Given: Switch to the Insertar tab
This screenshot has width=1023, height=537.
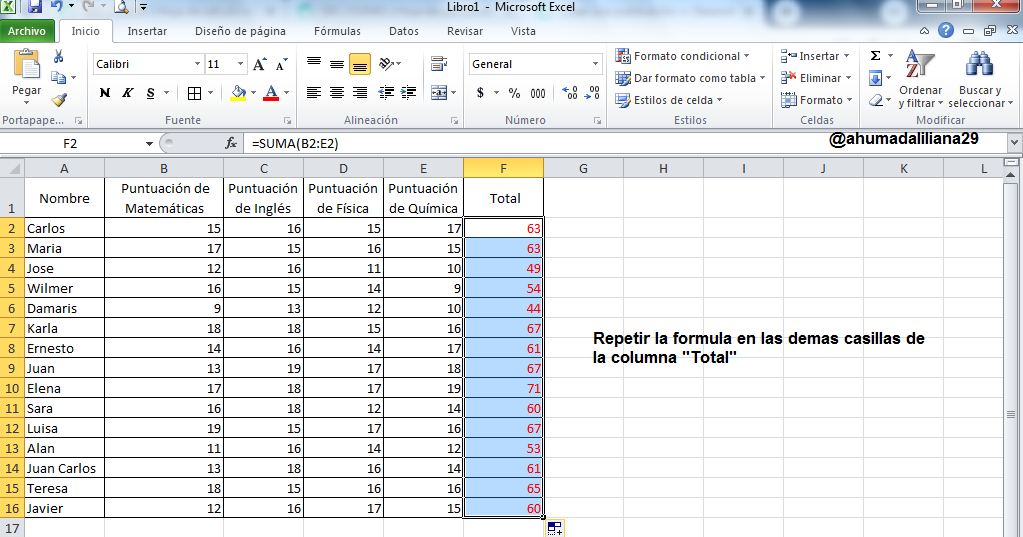Looking at the screenshot, I should coord(147,31).
